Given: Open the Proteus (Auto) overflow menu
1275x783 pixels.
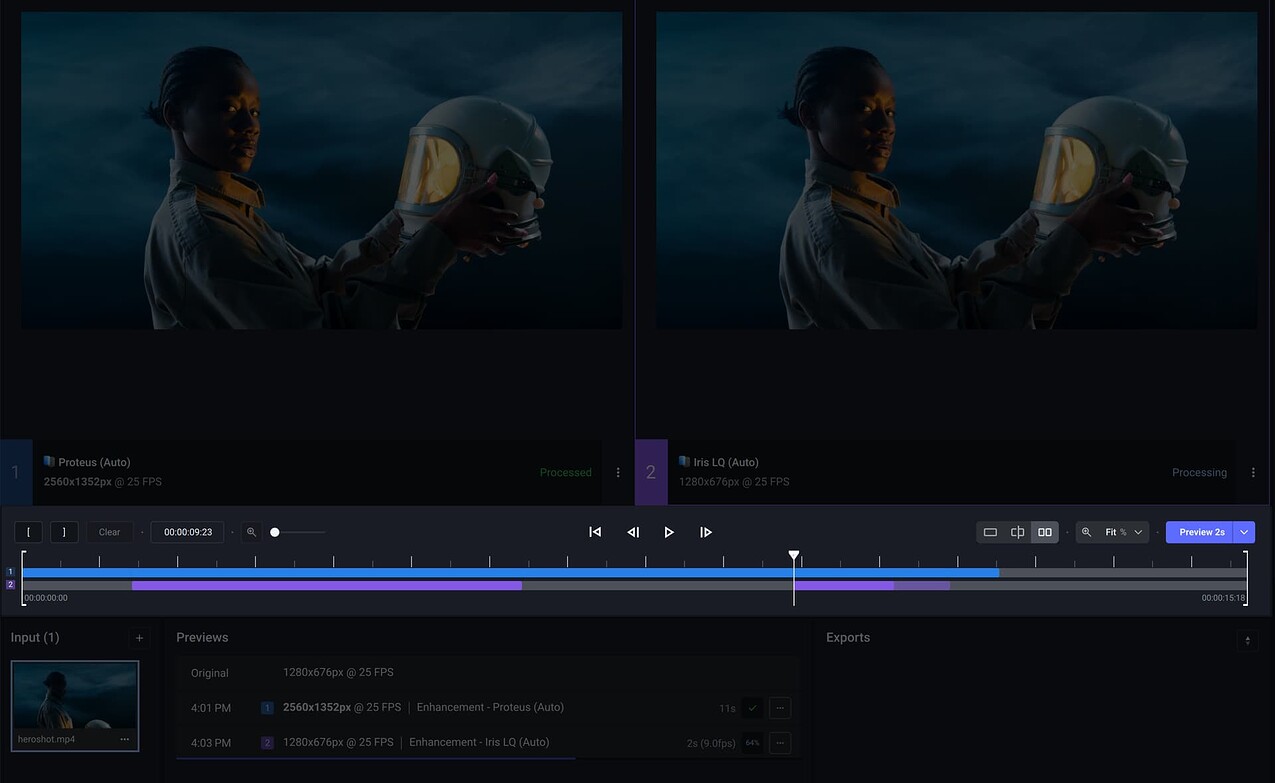Looking at the screenshot, I should click(617, 472).
